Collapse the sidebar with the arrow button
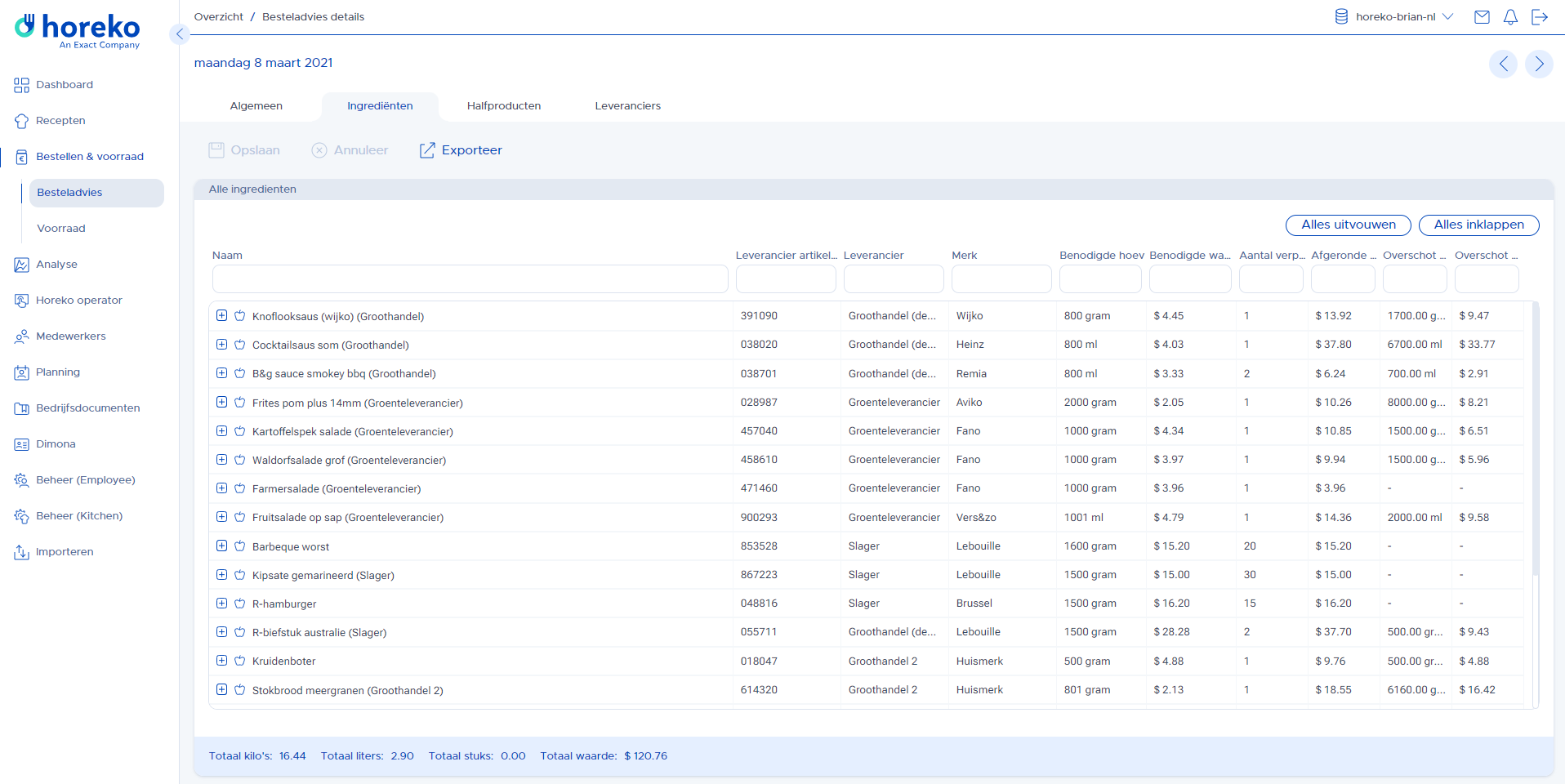 [180, 34]
